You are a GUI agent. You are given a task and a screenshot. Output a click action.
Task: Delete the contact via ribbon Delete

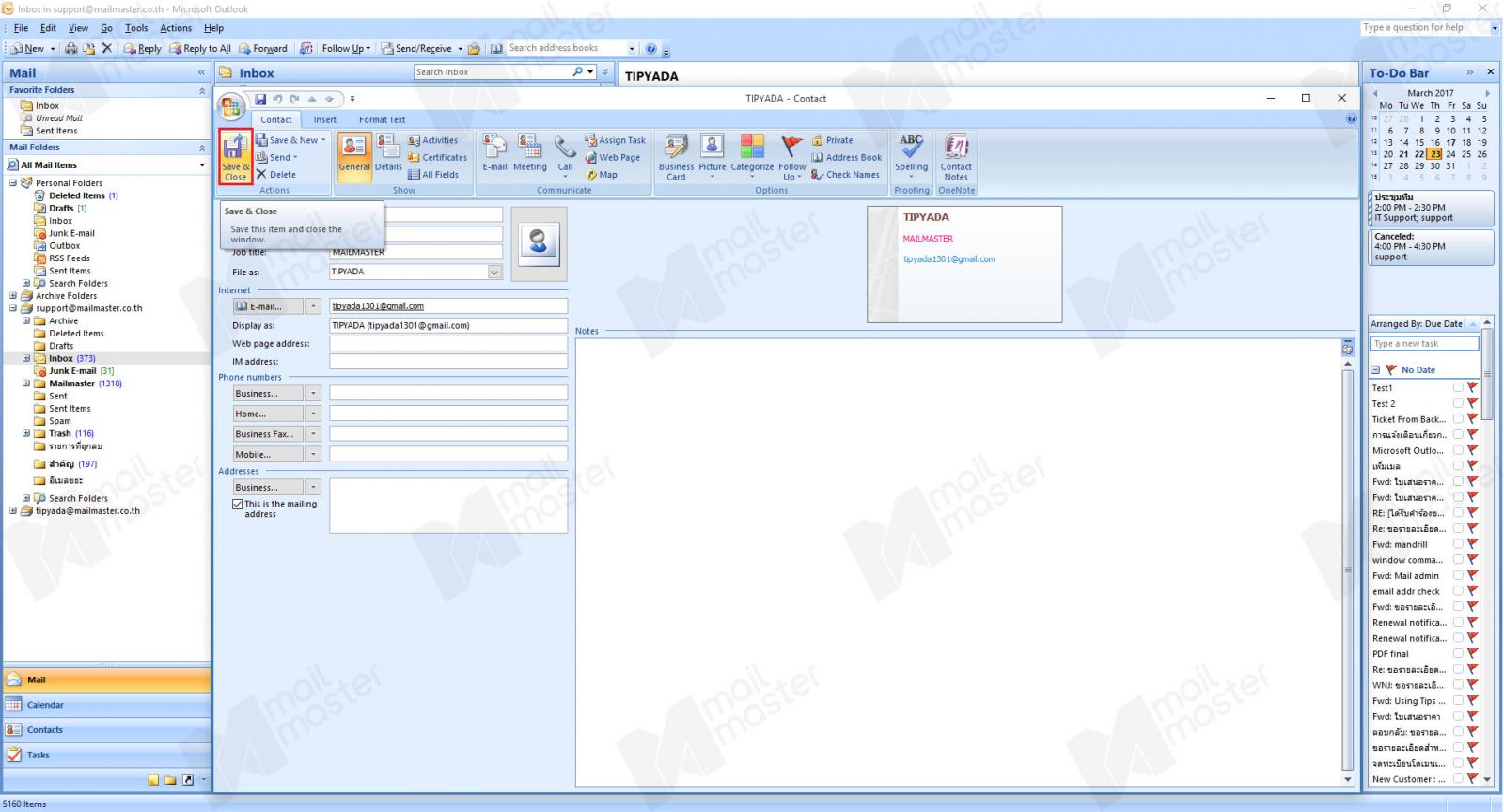click(x=276, y=174)
